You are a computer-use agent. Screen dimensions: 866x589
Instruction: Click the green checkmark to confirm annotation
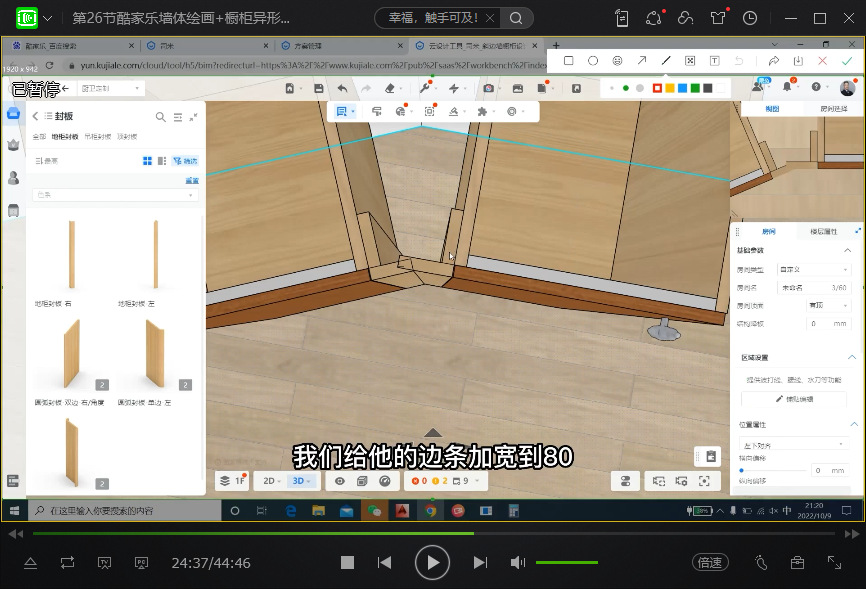(x=846, y=61)
